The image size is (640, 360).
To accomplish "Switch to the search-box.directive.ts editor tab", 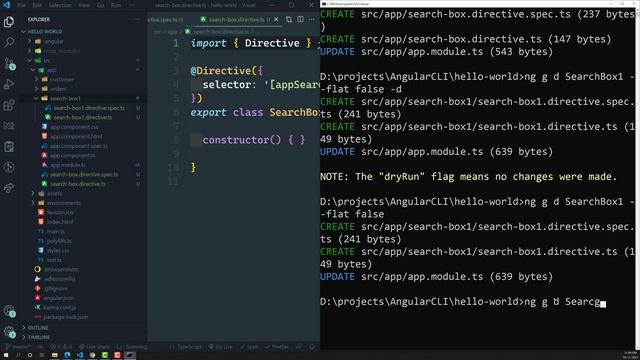I will tap(236, 19).
